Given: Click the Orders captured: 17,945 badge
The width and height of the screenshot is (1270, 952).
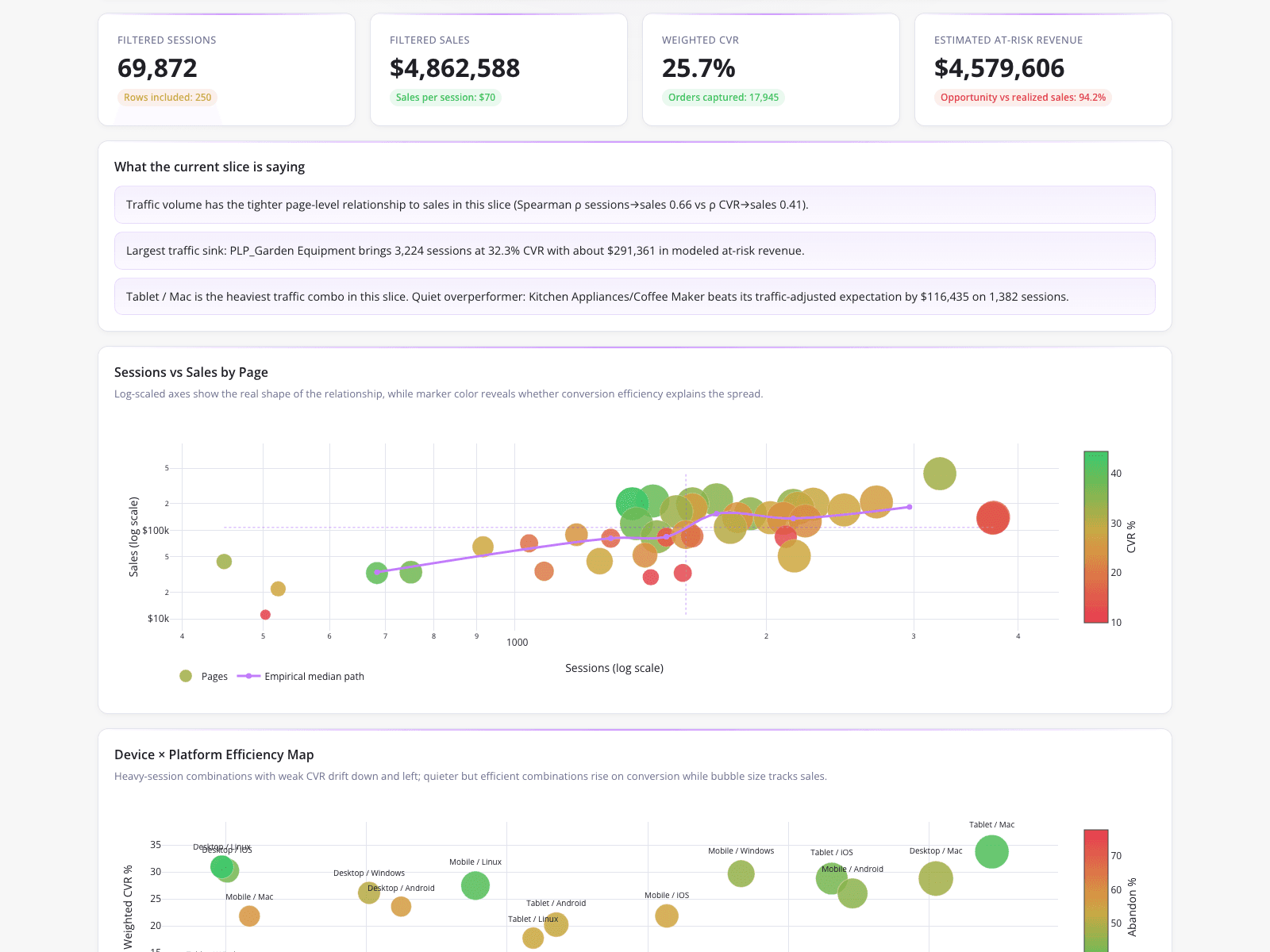Looking at the screenshot, I should (723, 98).
